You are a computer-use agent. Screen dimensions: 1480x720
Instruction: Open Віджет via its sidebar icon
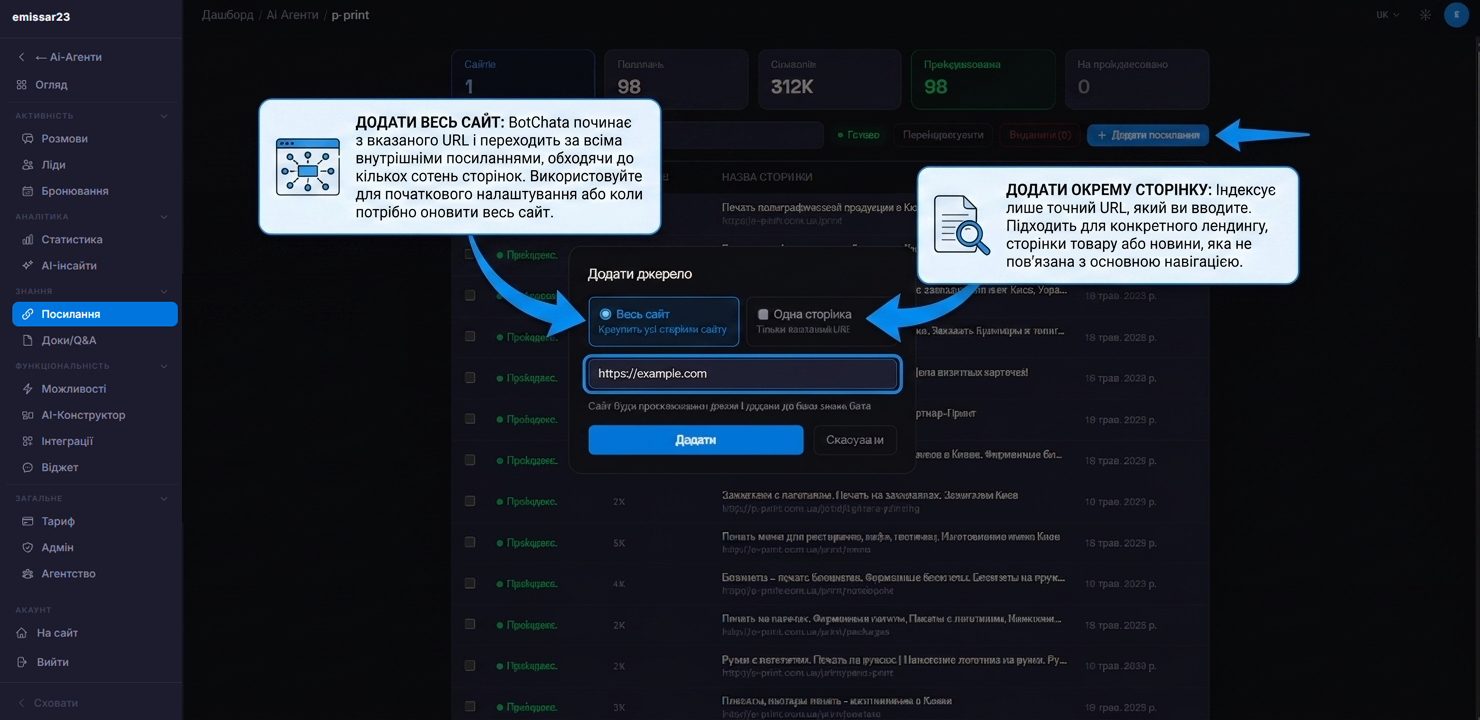[x=28, y=467]
